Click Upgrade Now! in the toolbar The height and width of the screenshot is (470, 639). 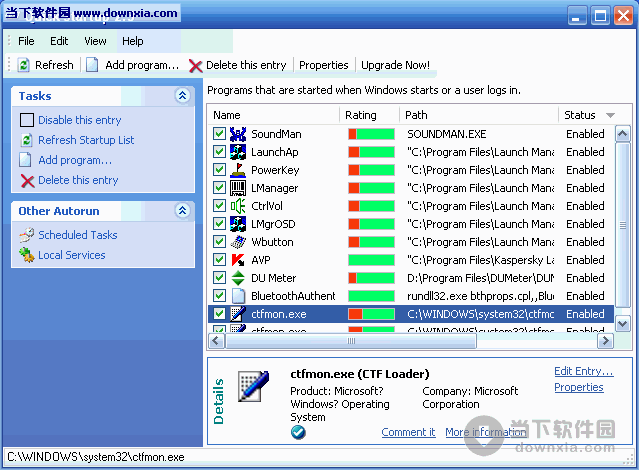395,65
